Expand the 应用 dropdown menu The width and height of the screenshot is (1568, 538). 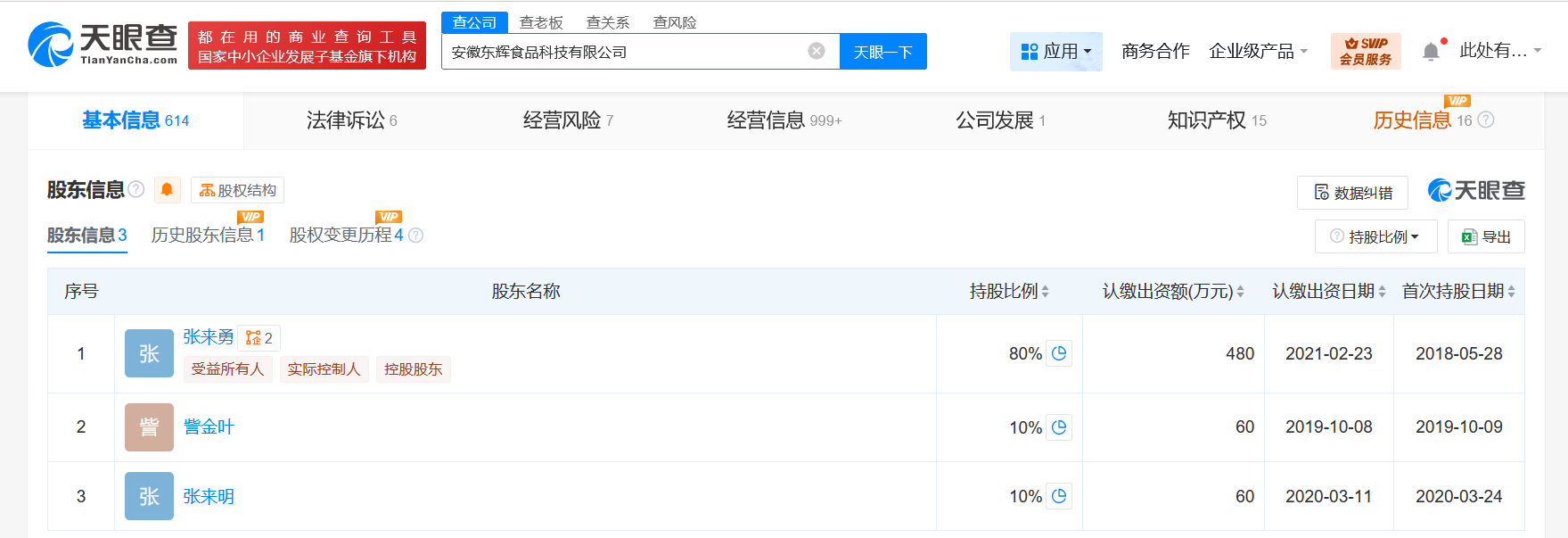pos(1056,51)
